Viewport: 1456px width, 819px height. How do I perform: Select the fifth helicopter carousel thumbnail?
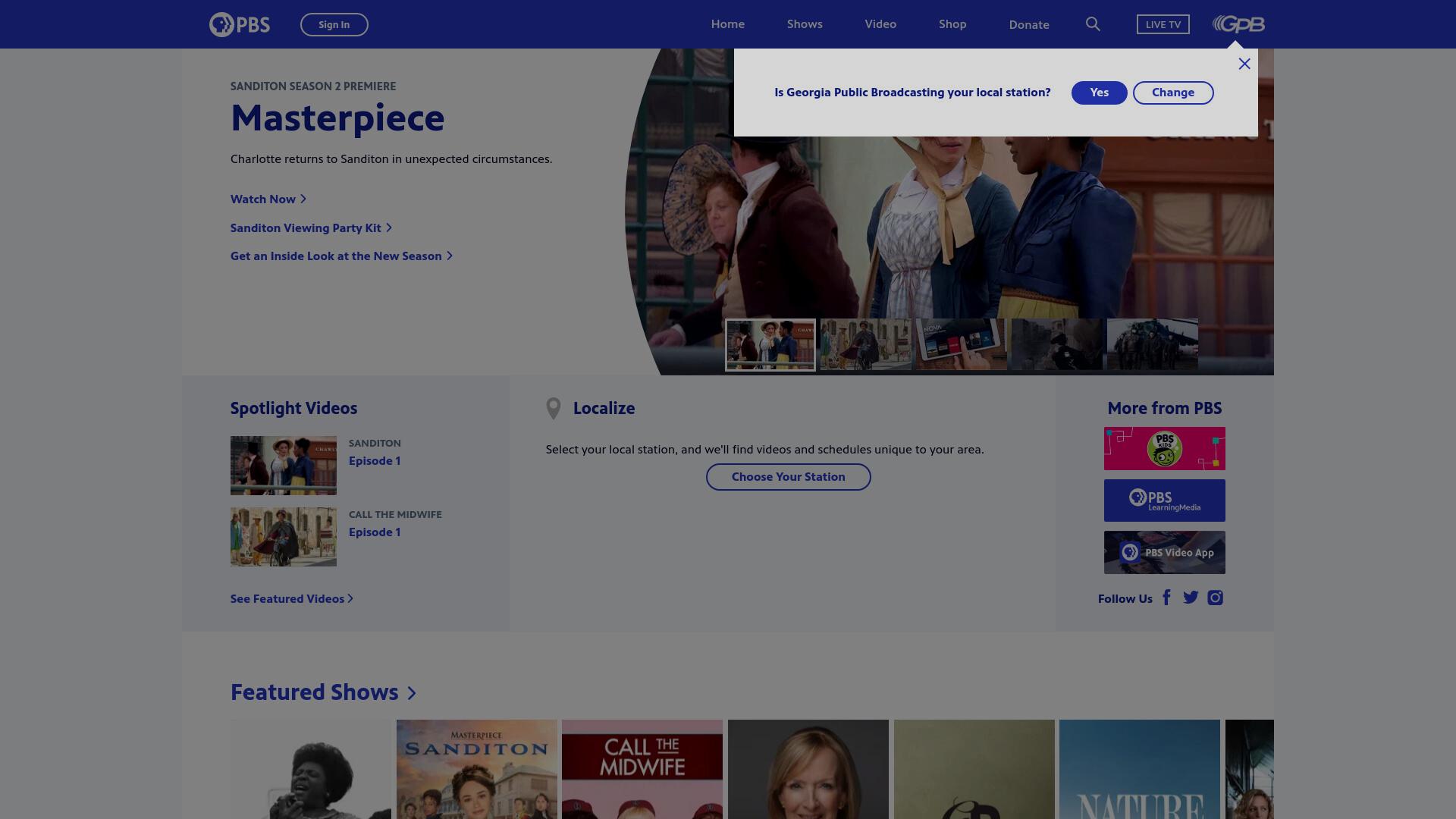[x=1153, y=344]
